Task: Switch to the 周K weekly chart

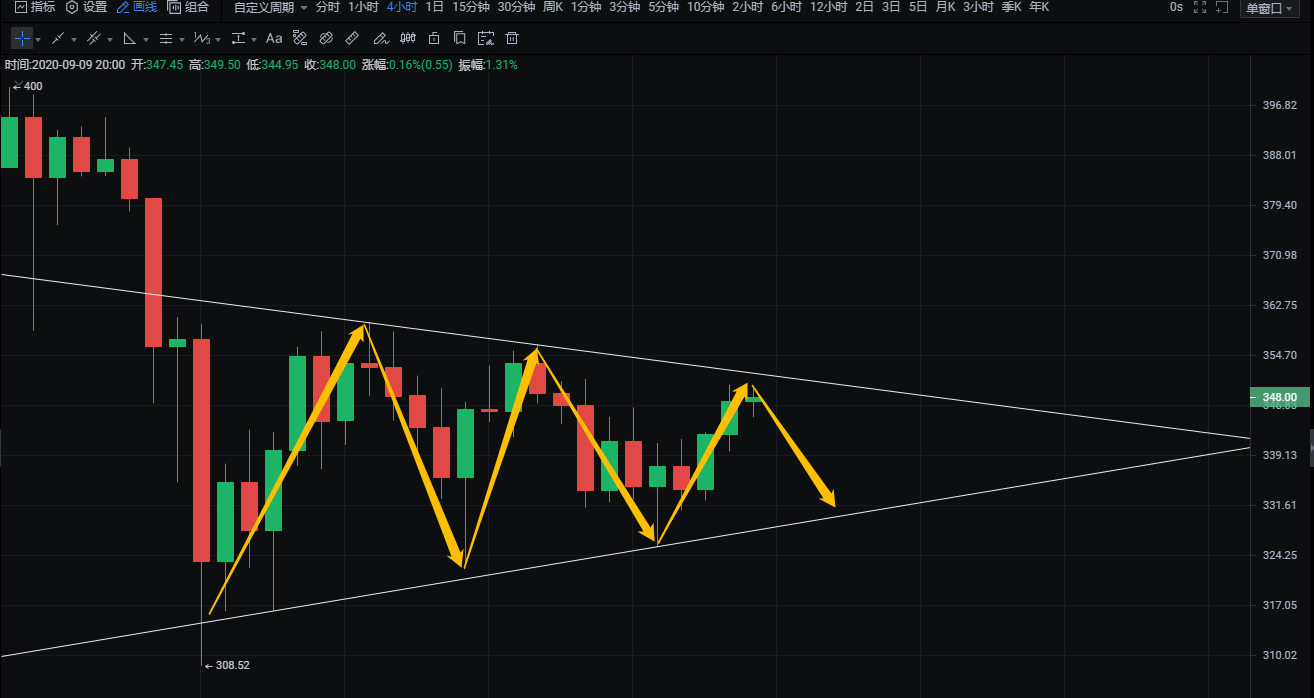Action: [x=552, y=7]
